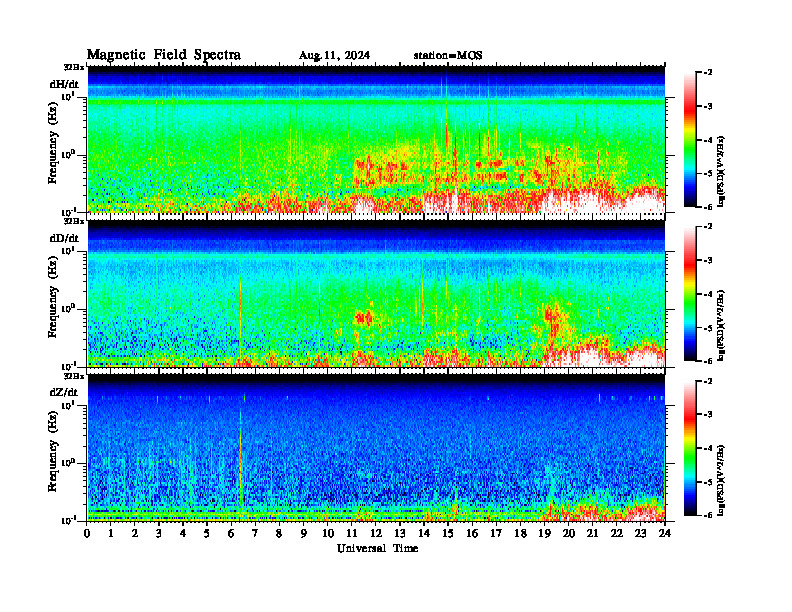792x612 pixels.
Task: Click the "17" hour tick label
Action: [496, 534]
